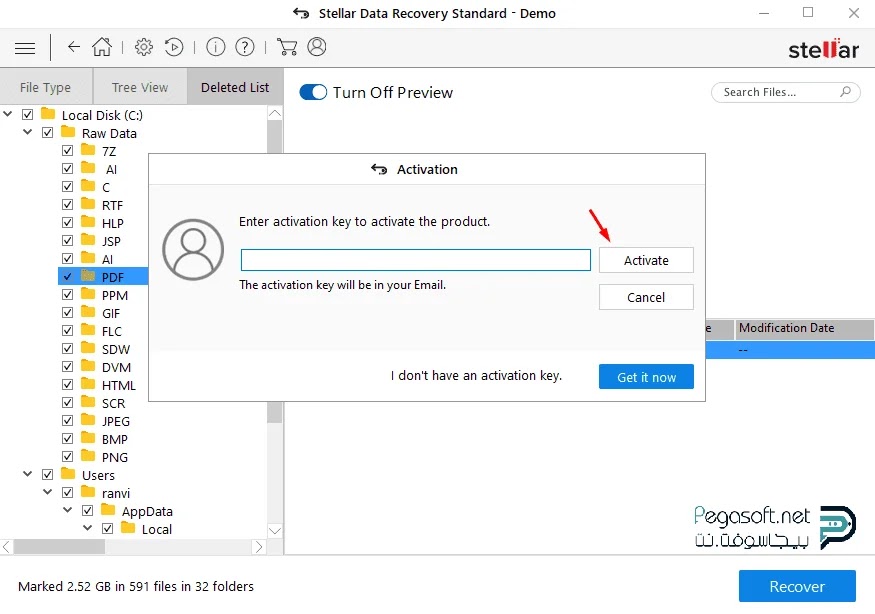The height and width of the screenshot is (614, 875).
Task: Open the information icon
Action: tap(215, 47)
